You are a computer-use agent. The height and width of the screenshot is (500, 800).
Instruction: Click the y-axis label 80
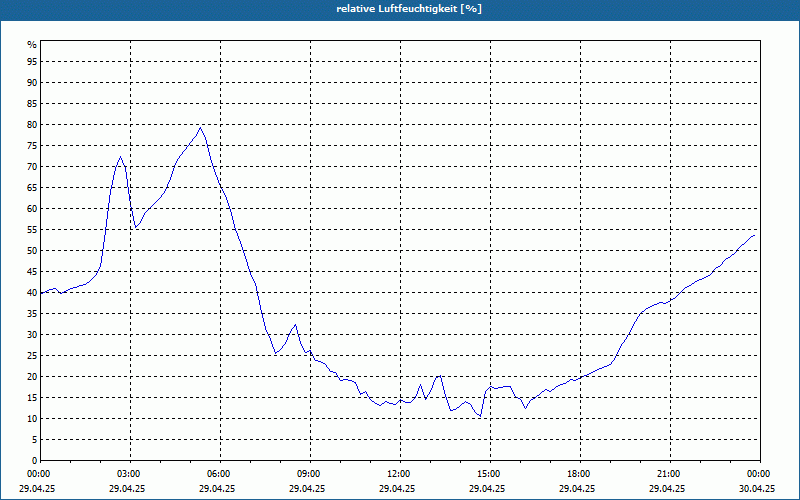click(32, 124)
